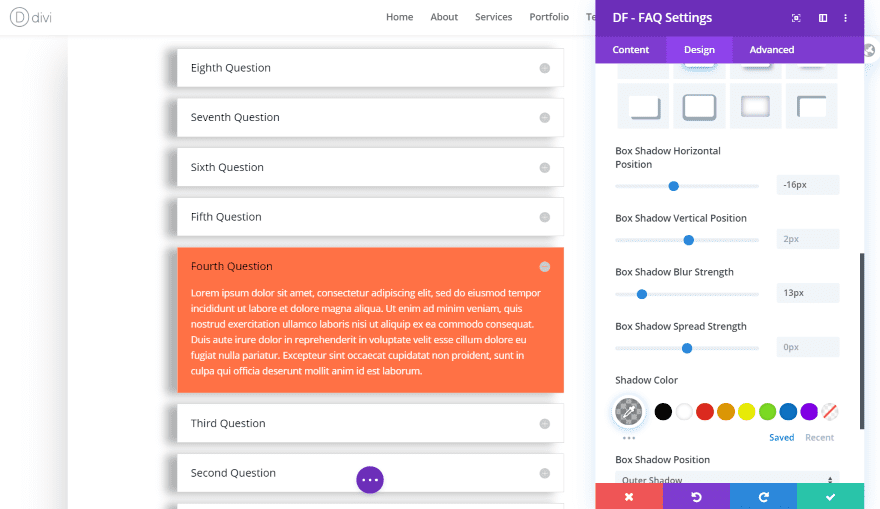Choose the green shadow color swatch

click(x=767, y=411)
